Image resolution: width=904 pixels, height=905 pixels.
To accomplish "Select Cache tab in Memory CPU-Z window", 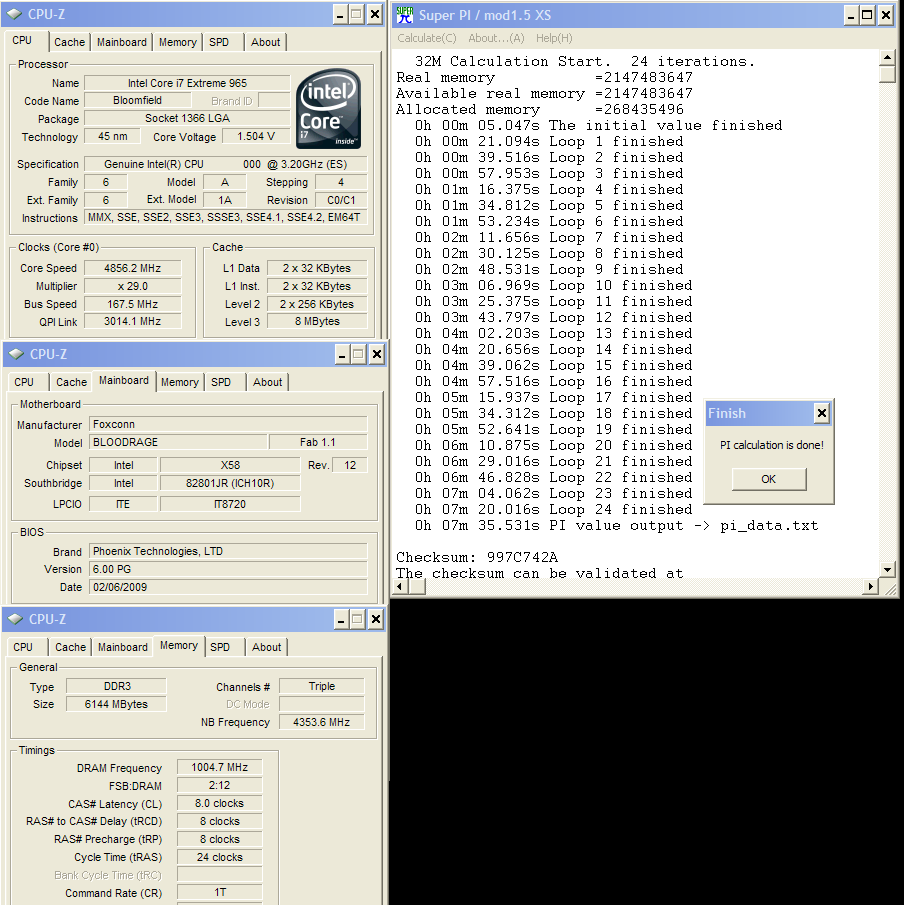I will (x=70, y=647).
